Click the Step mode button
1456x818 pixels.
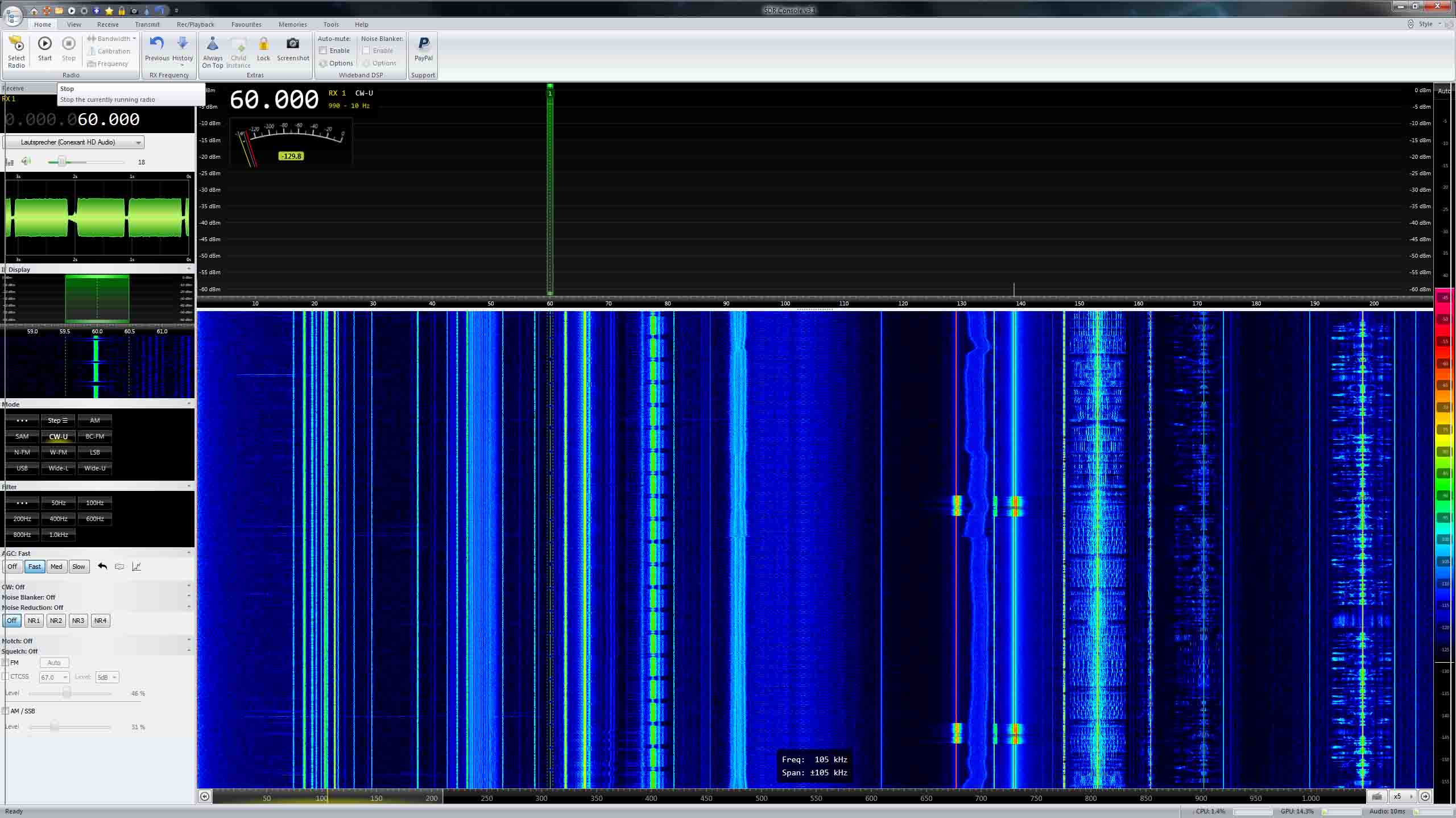[59, 420]
